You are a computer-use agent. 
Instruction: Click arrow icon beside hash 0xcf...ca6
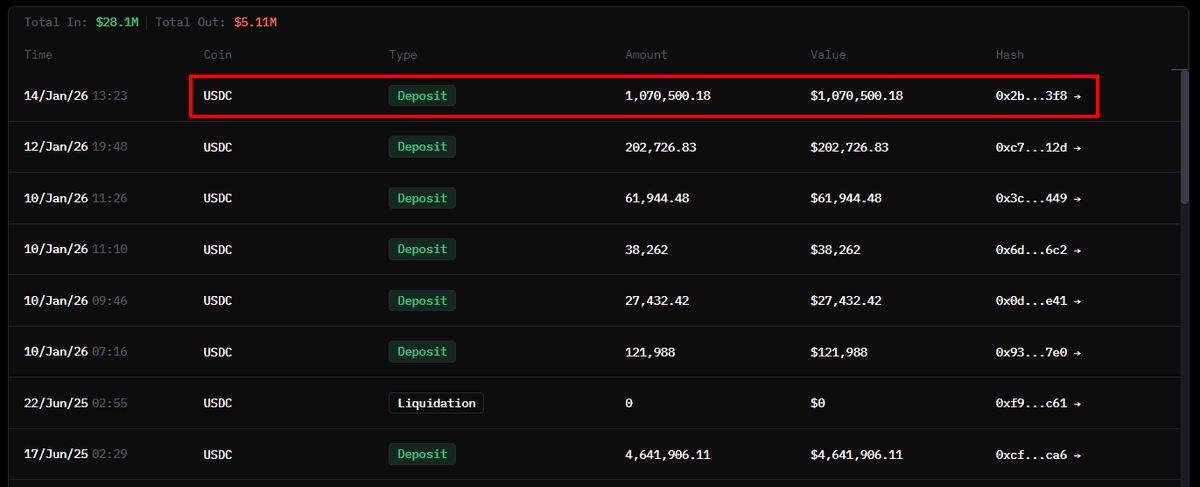click(x=1077, y=455)
